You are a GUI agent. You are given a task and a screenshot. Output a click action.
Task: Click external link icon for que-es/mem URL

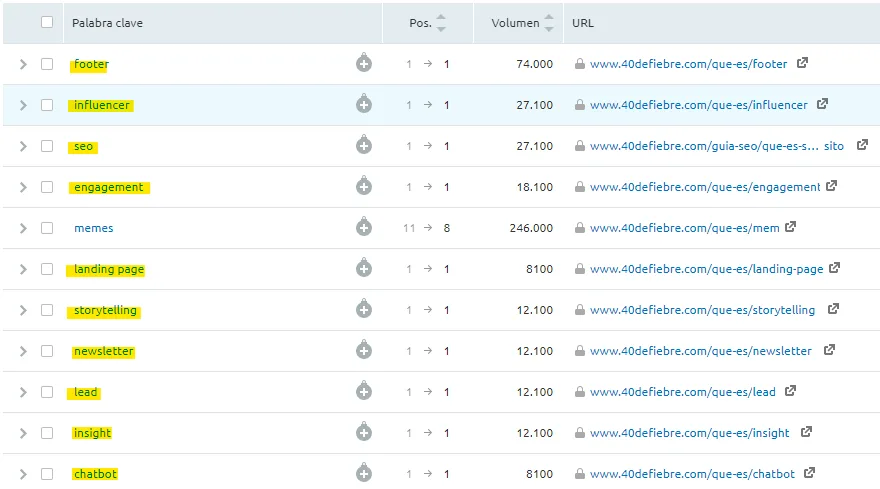pyautogui.click(x=790, y=227)
